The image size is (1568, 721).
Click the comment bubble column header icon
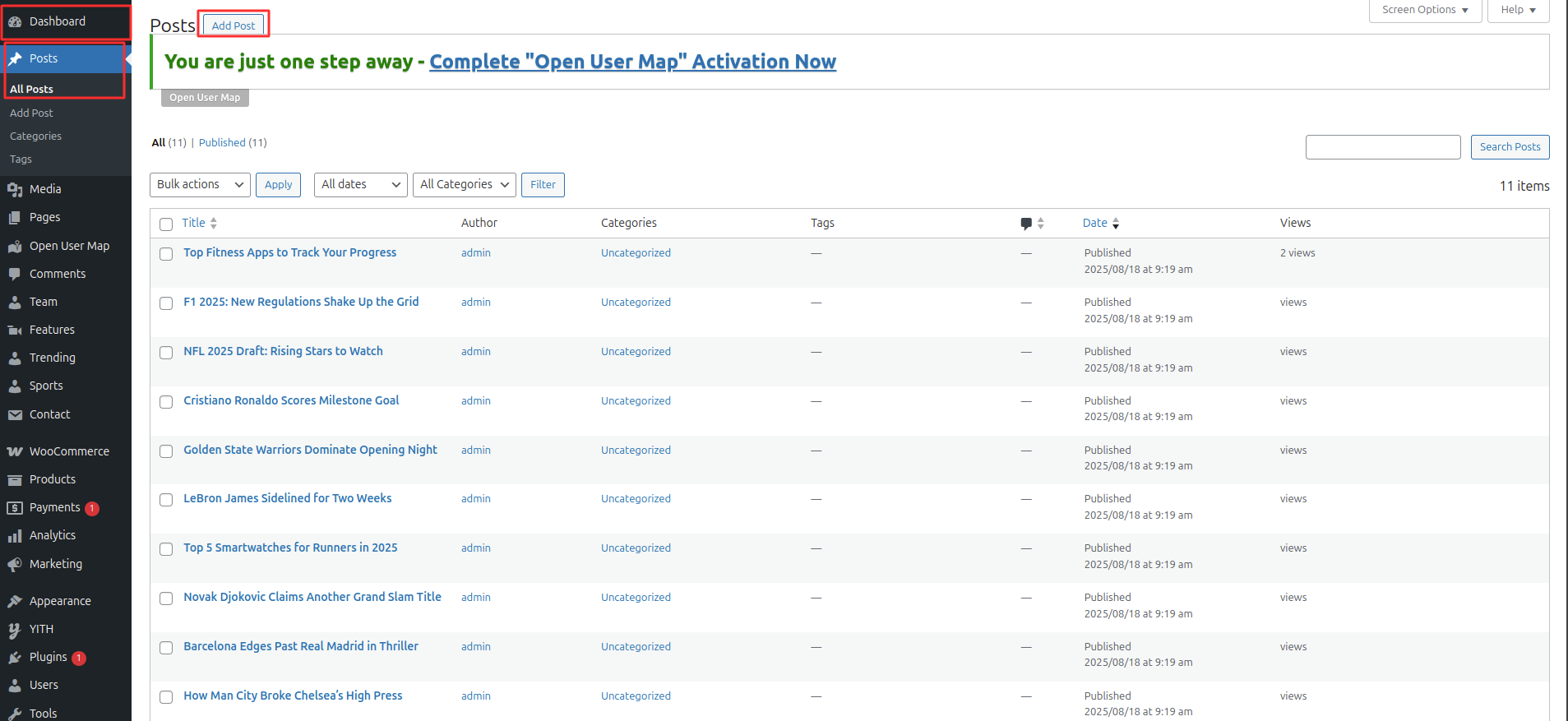tap(1026, 224)
